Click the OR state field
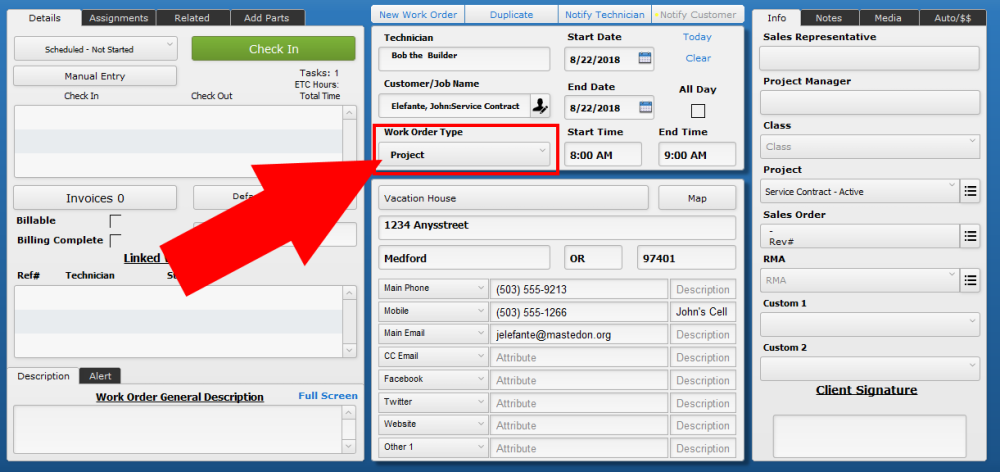Viewport: 1000px width, 472px height. tap(593, 258)
